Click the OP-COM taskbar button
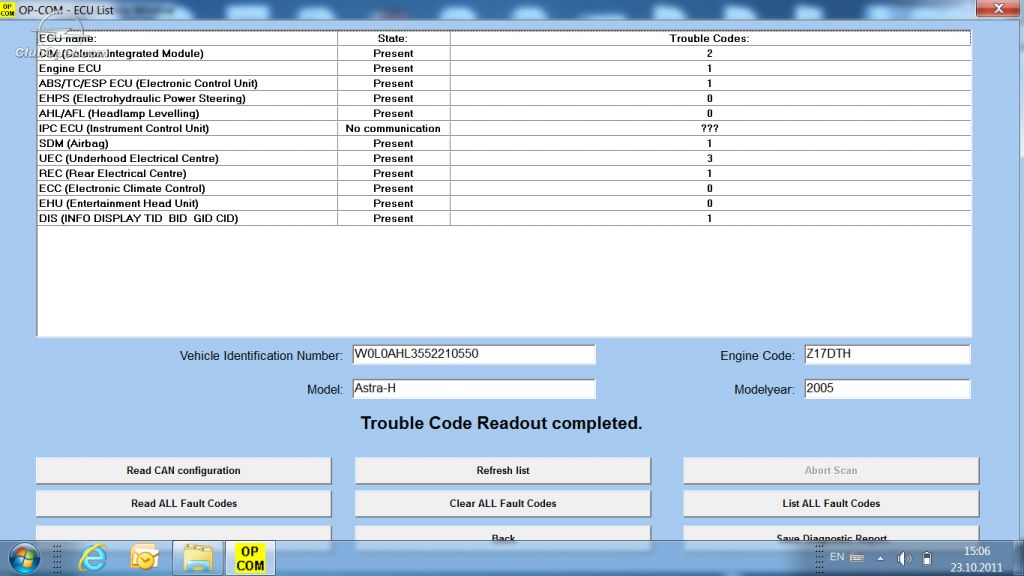1024x576 pixels. point(250,558)
